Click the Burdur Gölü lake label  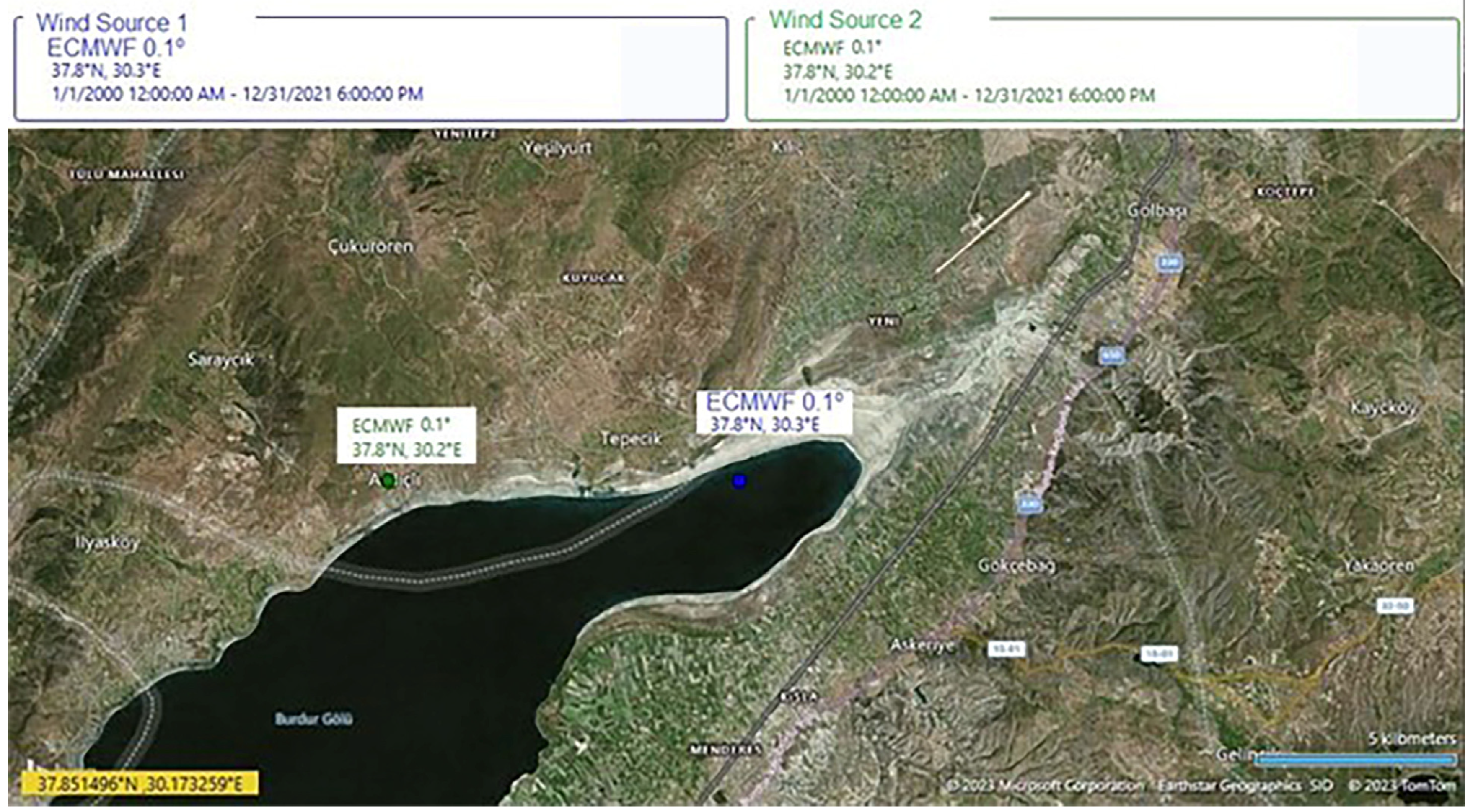point(314,719)
